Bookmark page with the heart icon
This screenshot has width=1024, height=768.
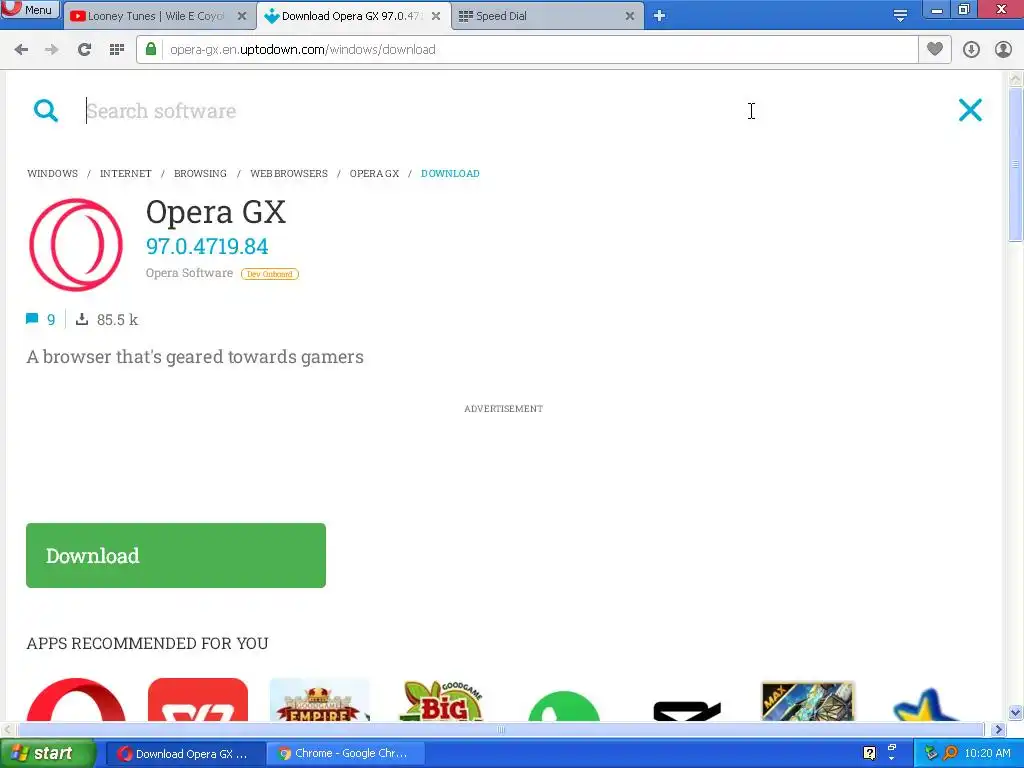[935, 49]
